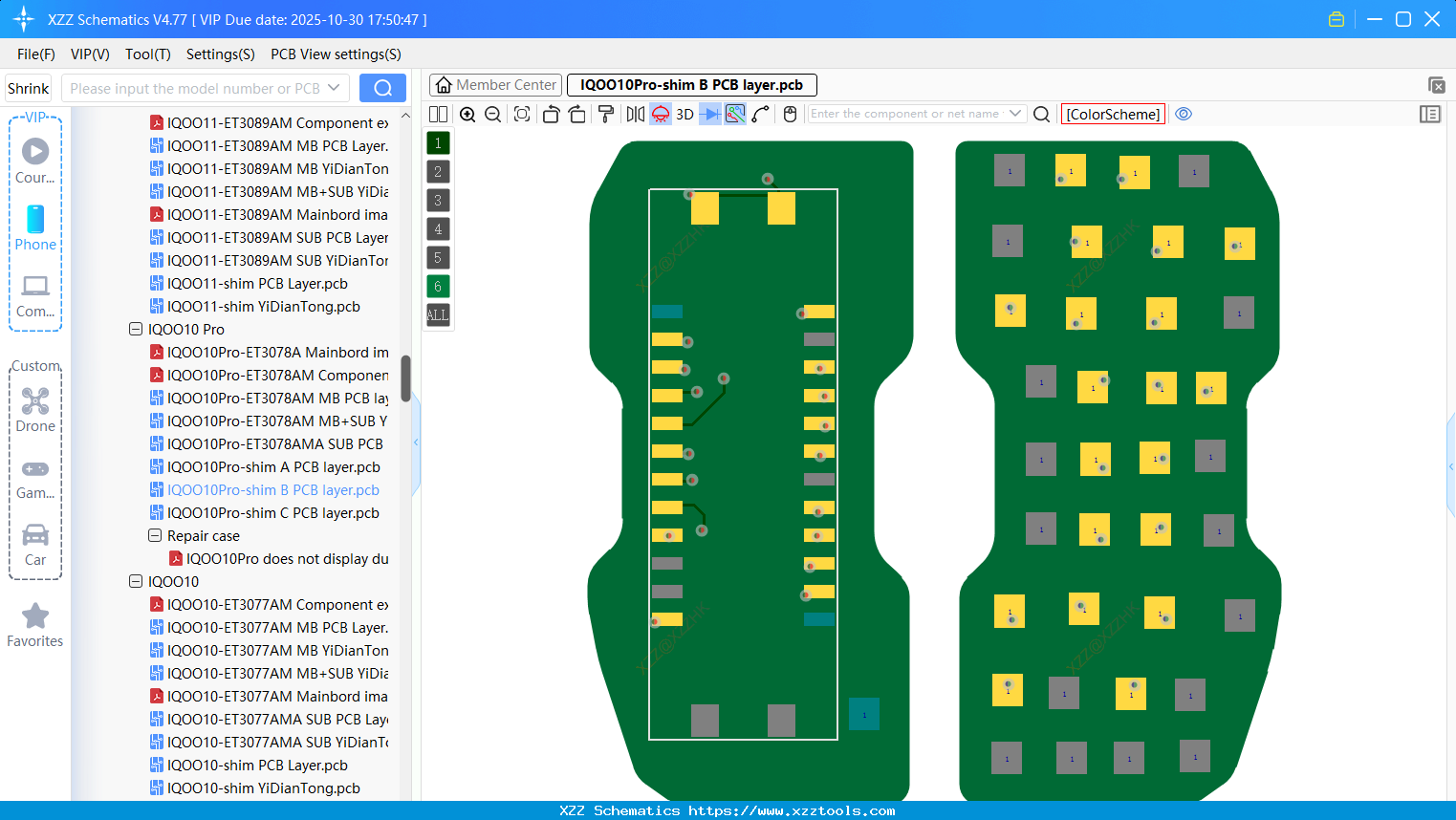Click the mirror/flip board icon

[635, 114]
